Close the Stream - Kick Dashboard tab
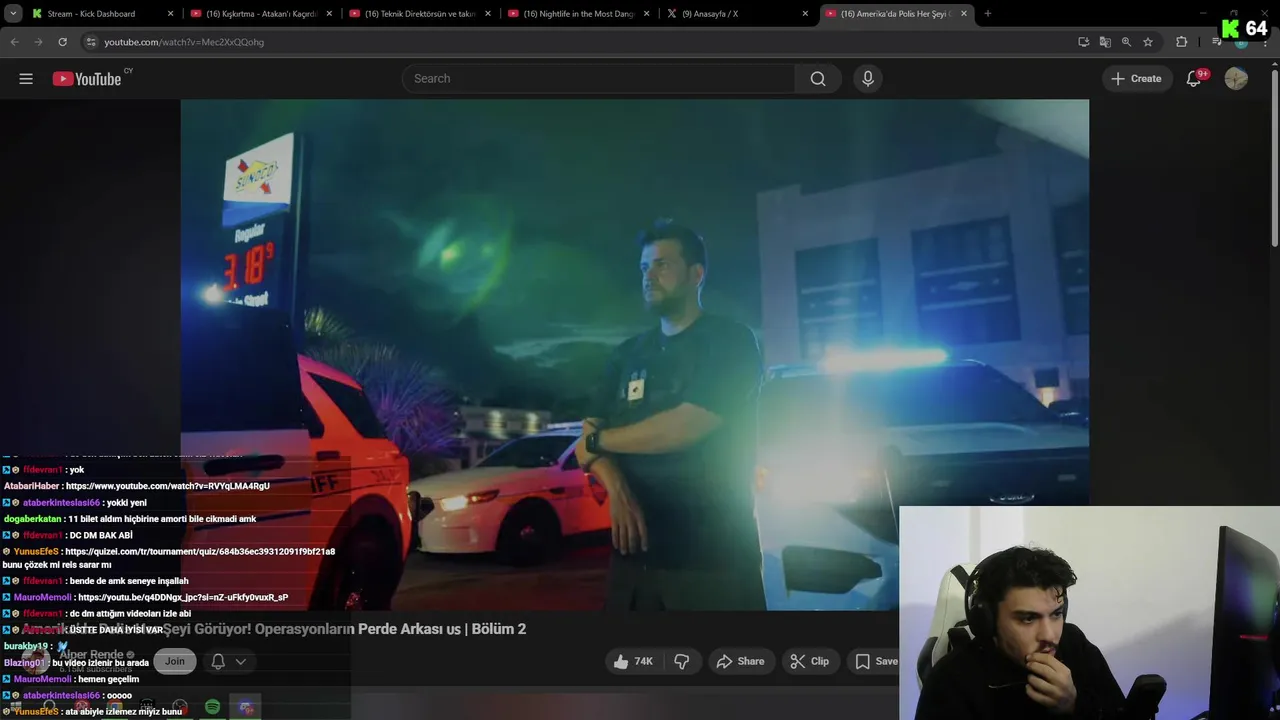Image resolution: width=1280 pixels, height=720 pixels. click(x=170, y=14)
